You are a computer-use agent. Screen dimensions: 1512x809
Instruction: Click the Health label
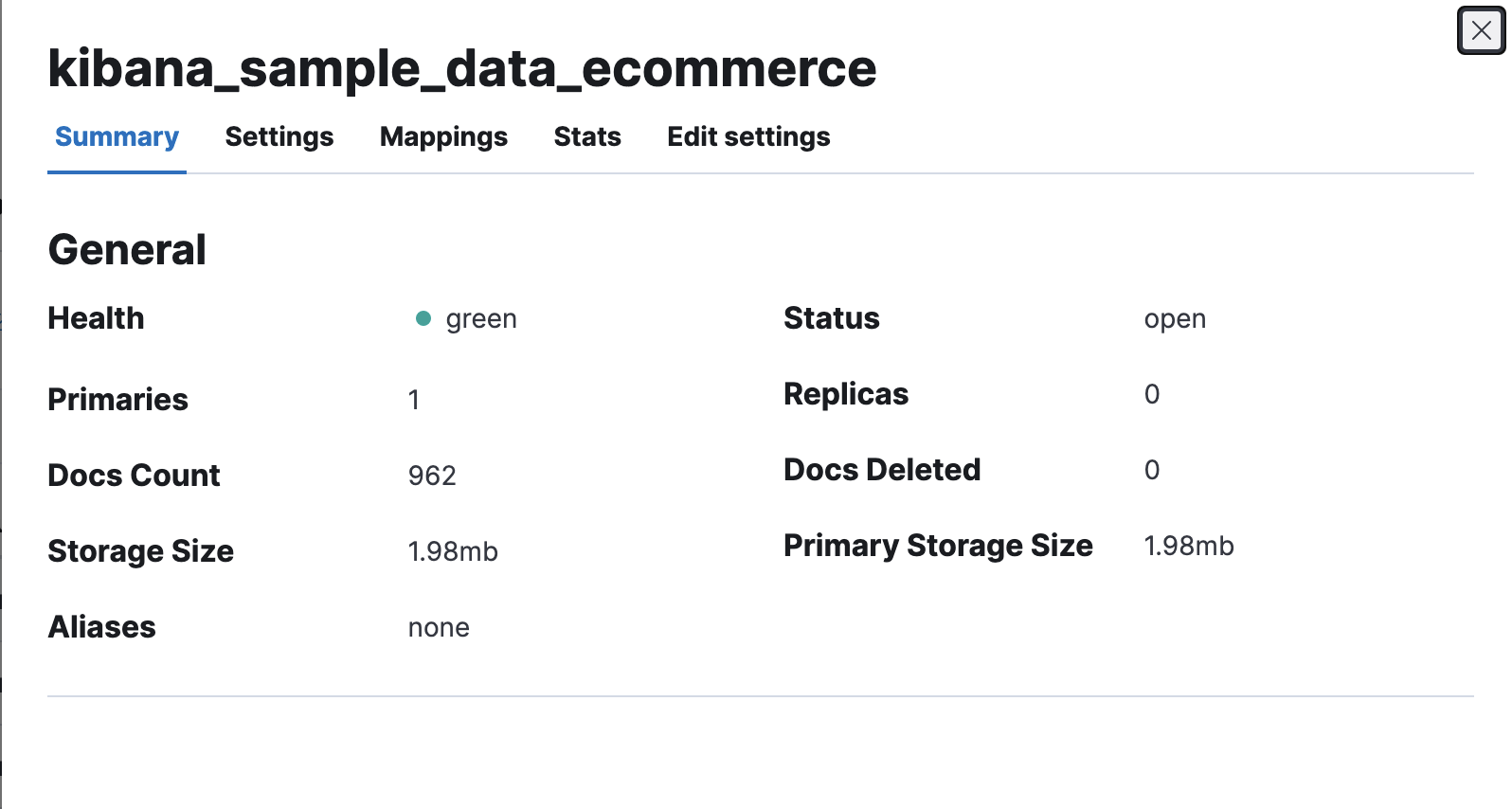point(96,318)
